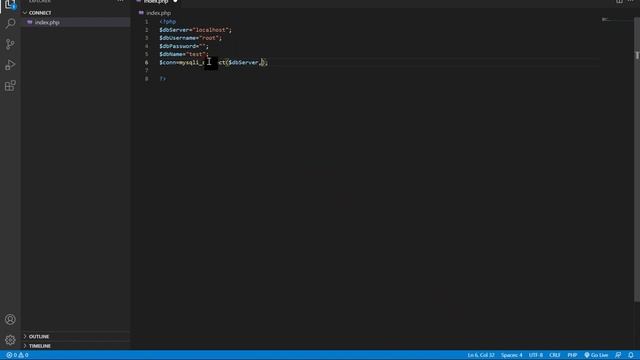
Task: Open the Run and Debug view
Action: tap(10, 65)
